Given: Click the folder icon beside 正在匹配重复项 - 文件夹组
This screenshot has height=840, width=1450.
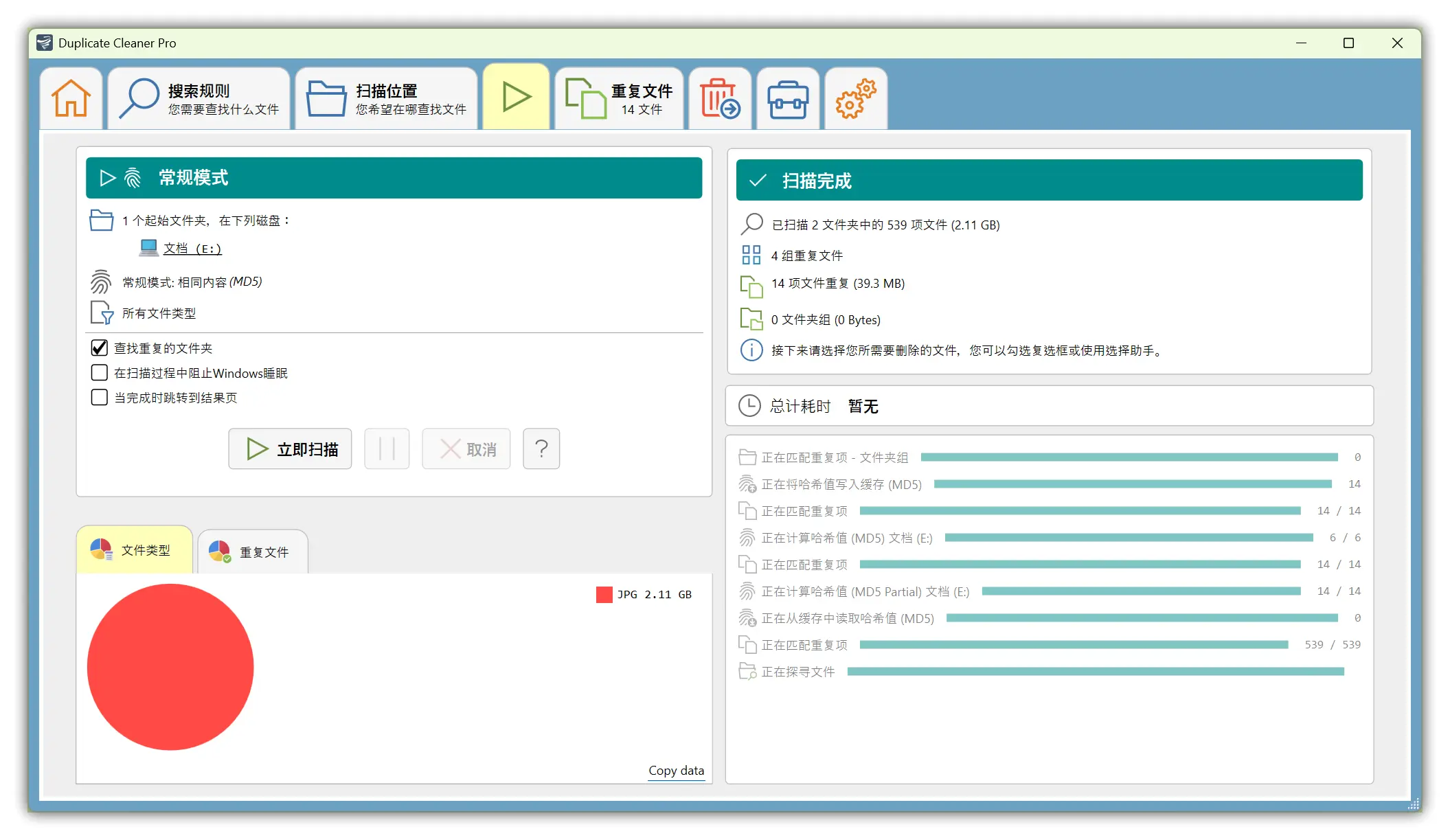Looking at the screenshot, I should [747, 457].
